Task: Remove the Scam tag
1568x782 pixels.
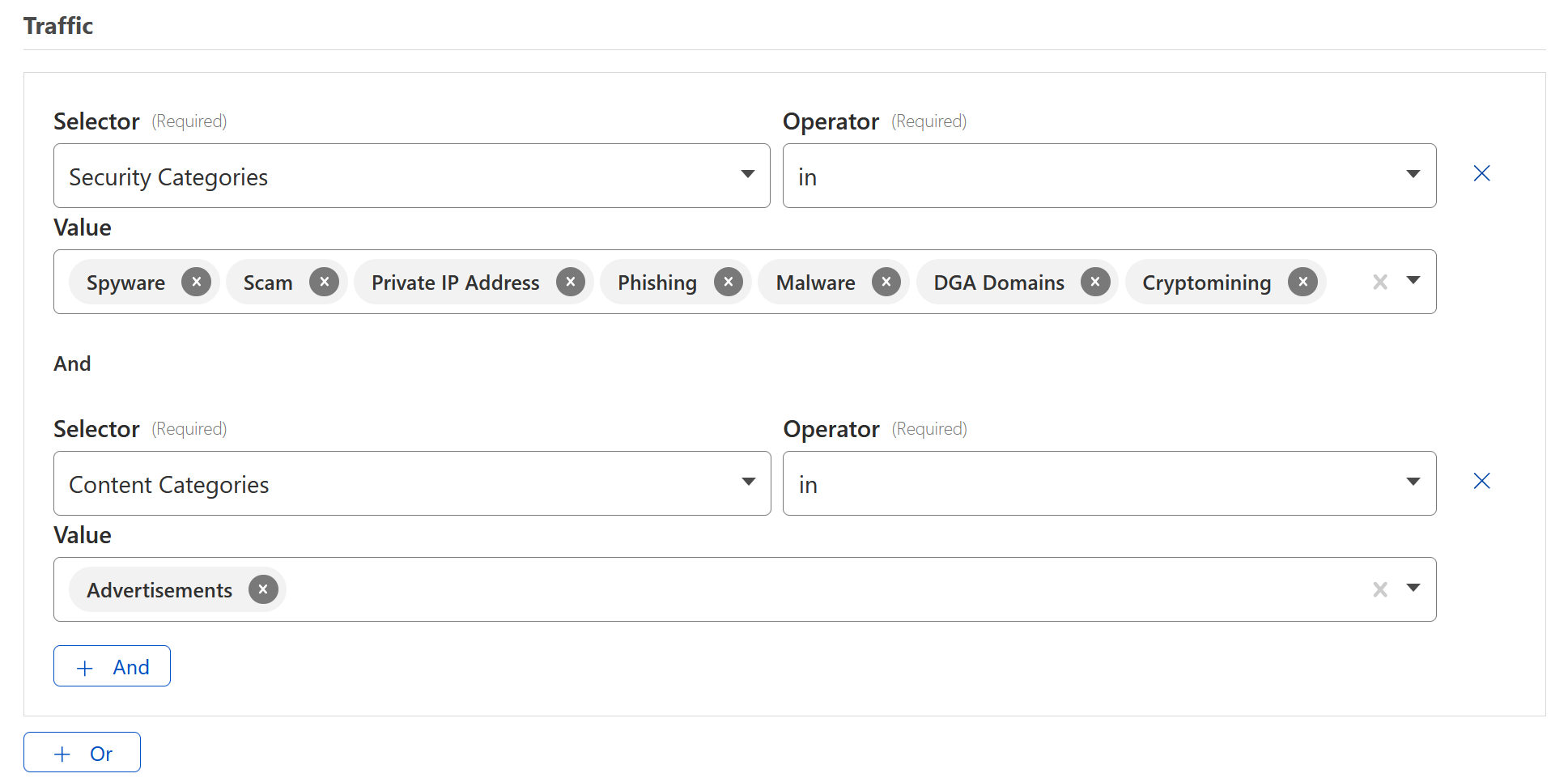Action: pyautogui.click(x=324, y=282)
